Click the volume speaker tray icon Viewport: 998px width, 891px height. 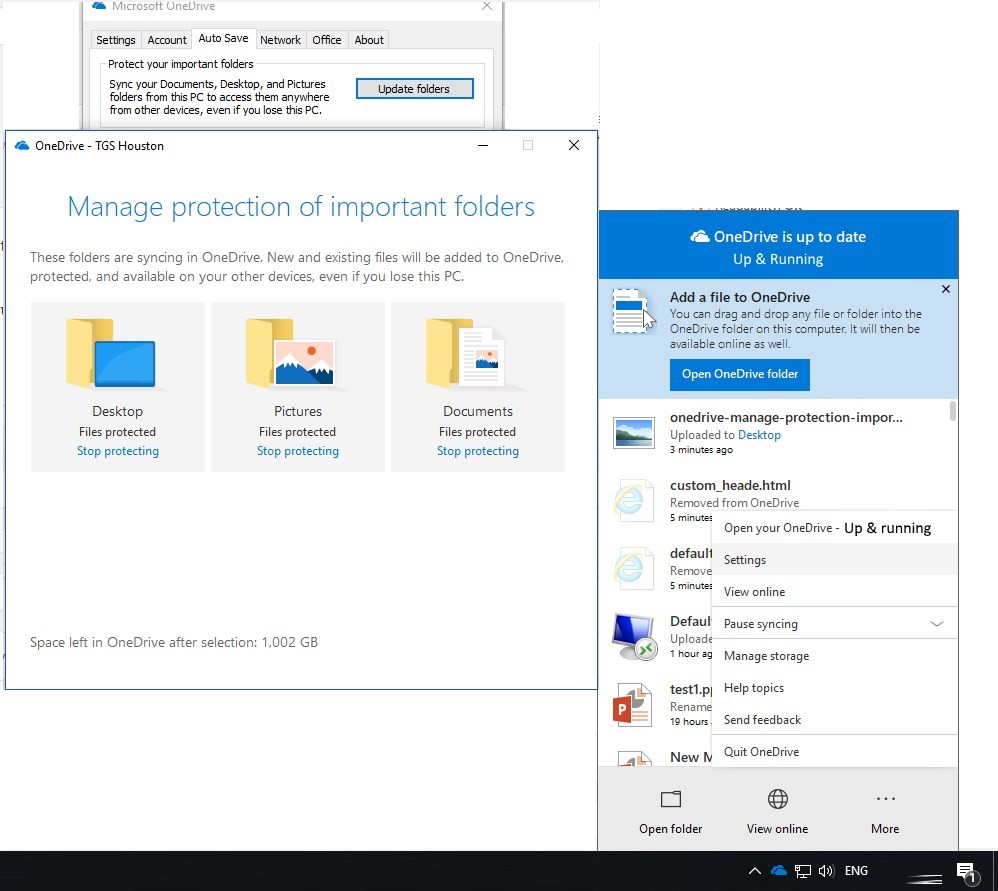click(826, 871)
